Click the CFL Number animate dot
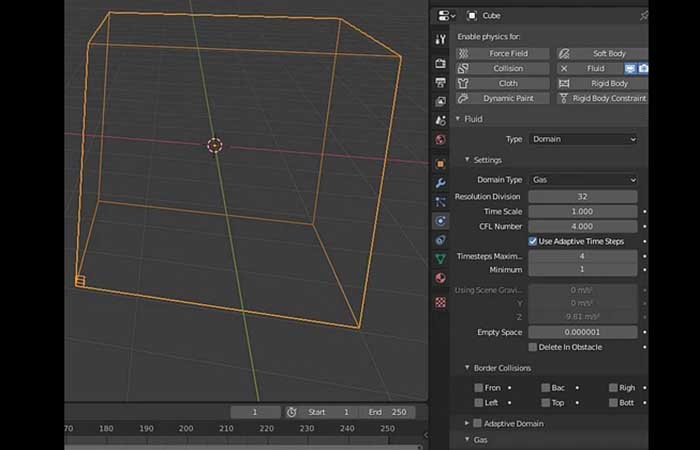 click(x=645, y=226)
